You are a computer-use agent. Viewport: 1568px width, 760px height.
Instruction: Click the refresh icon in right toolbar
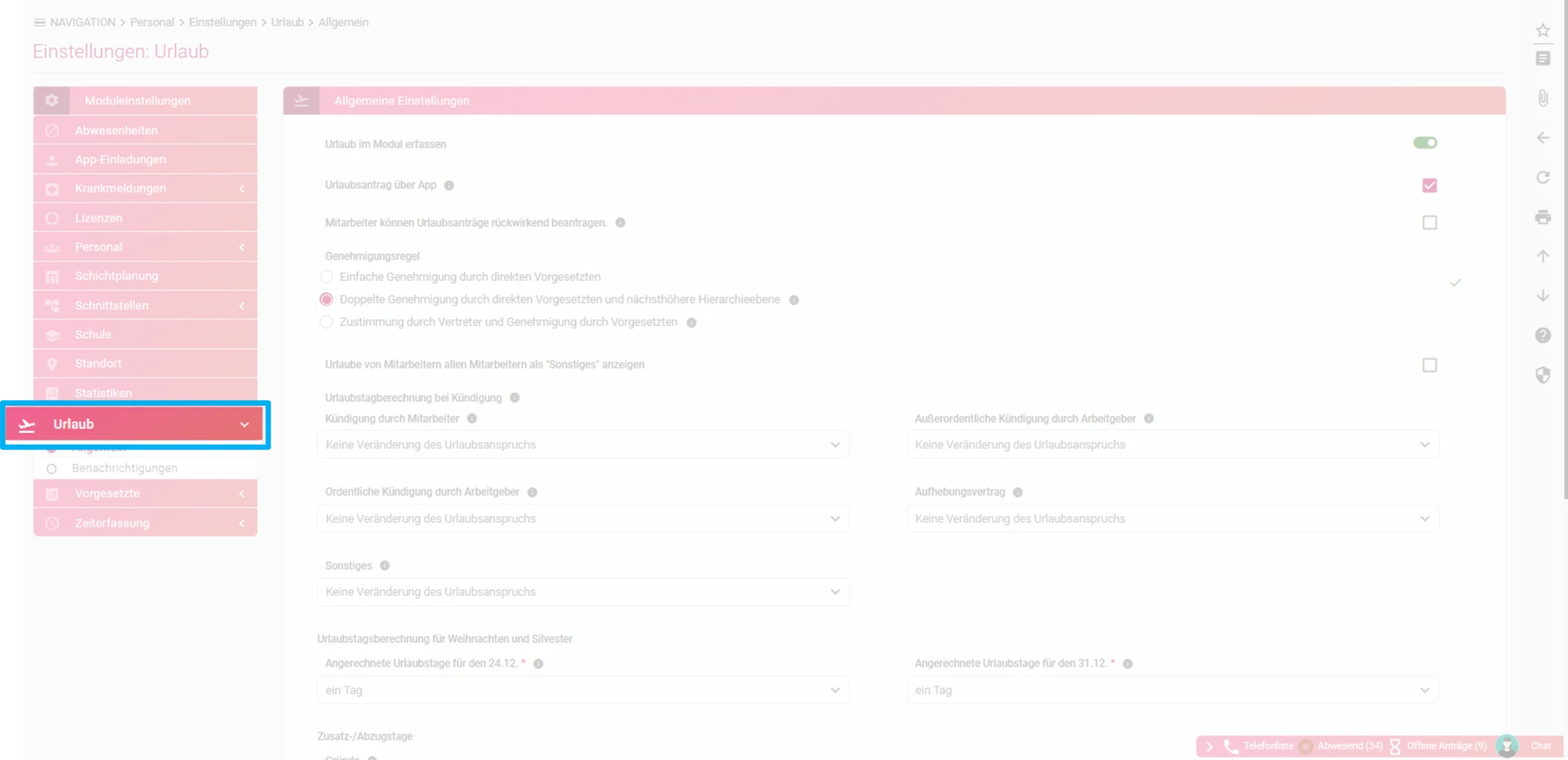click(1543, 177)
